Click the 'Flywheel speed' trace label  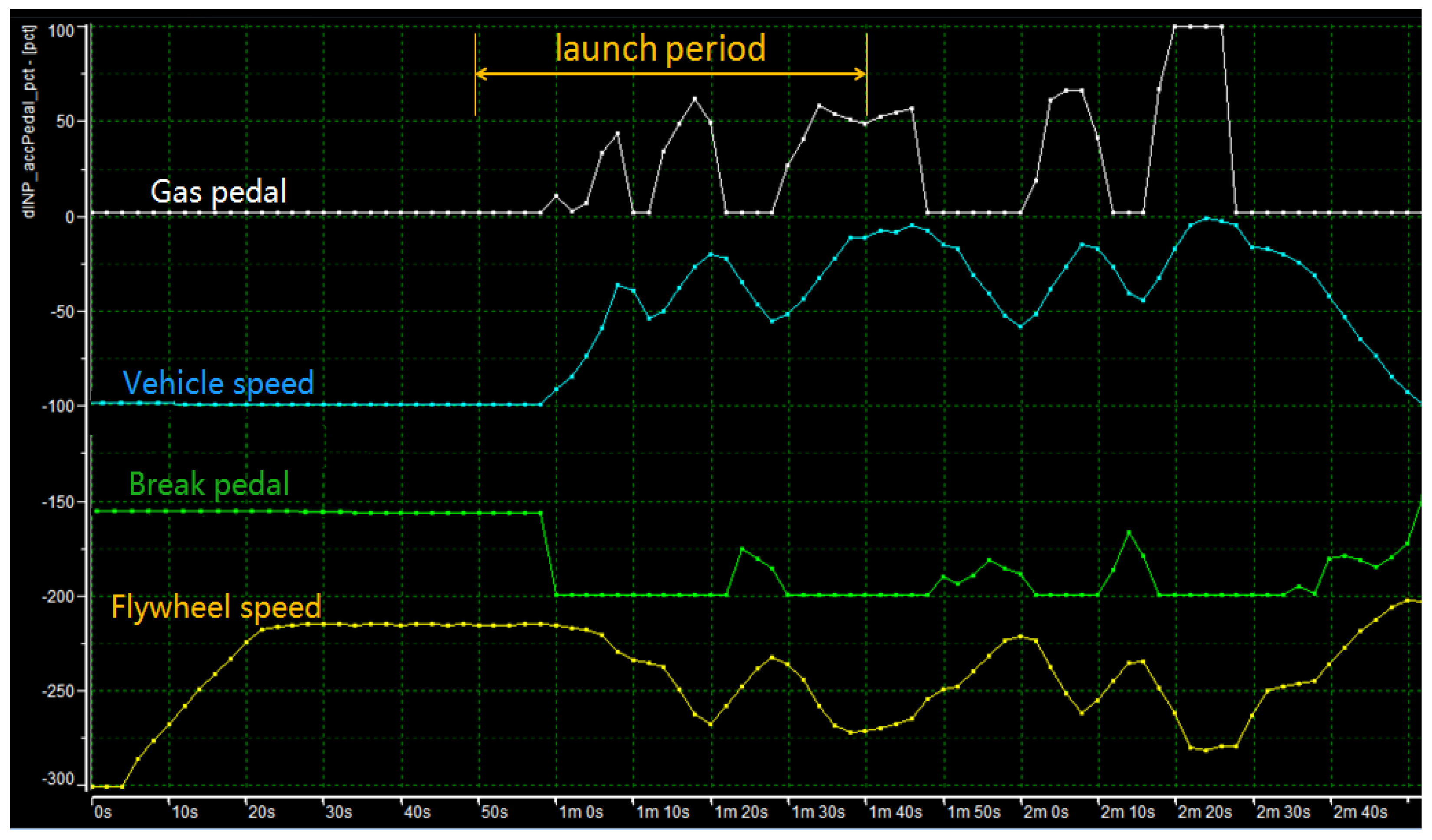click(x=216, y=607)
